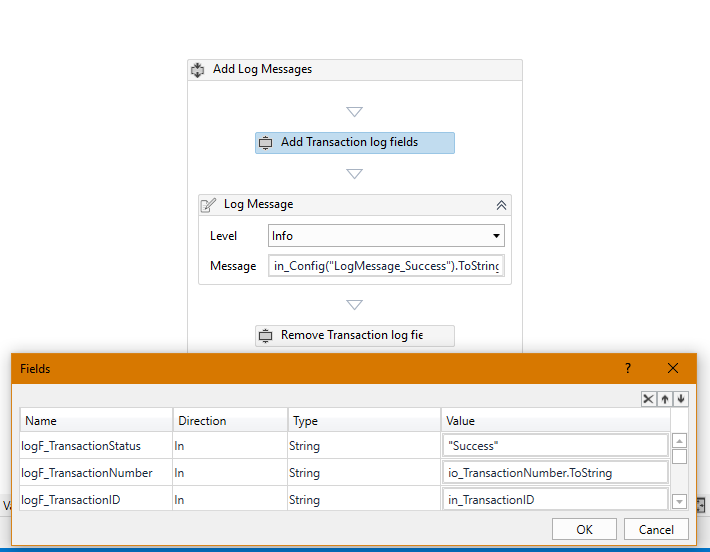Click the Add Transaction log fields activity icon
Image resolution: width=710 pixels, height=552 pixels.
265,143
